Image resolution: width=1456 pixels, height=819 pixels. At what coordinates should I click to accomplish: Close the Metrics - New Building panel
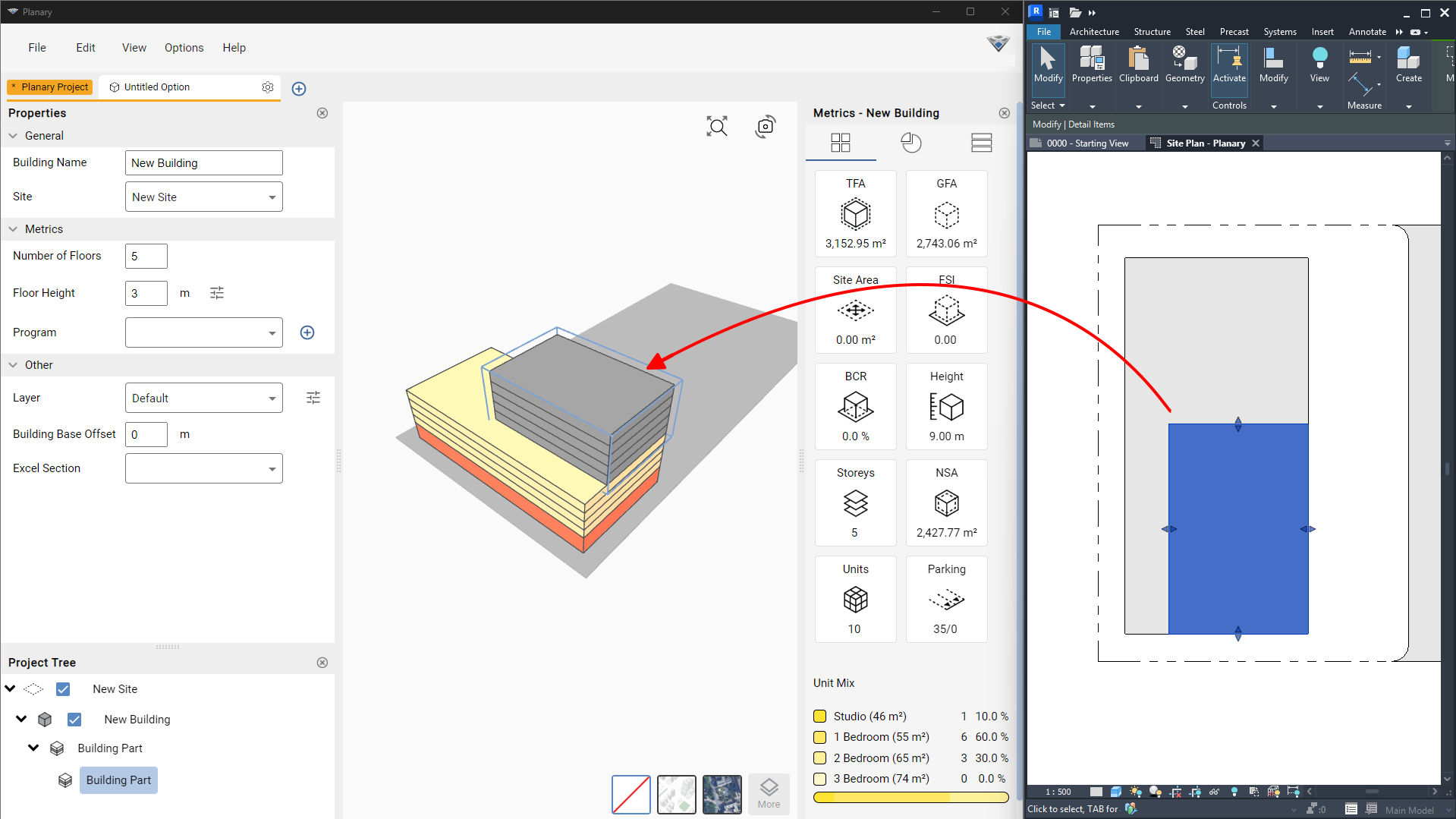(1005, 113)
